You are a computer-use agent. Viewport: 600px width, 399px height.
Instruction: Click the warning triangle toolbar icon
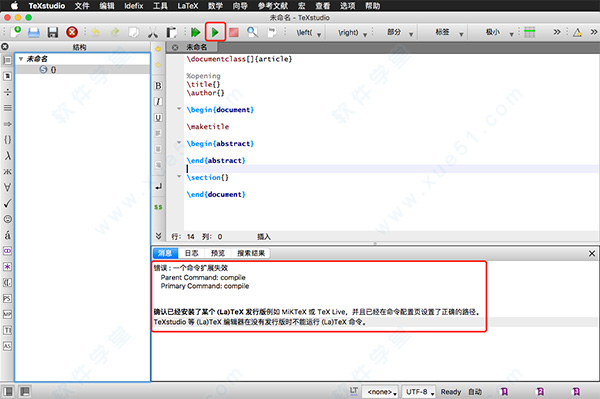[x=577, y=33]
